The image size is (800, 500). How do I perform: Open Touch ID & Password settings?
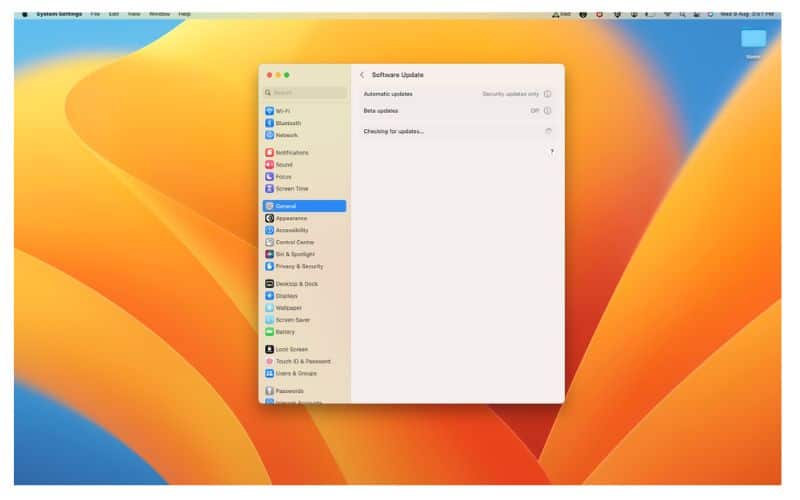pyautogui.click(x=302, y=361)
